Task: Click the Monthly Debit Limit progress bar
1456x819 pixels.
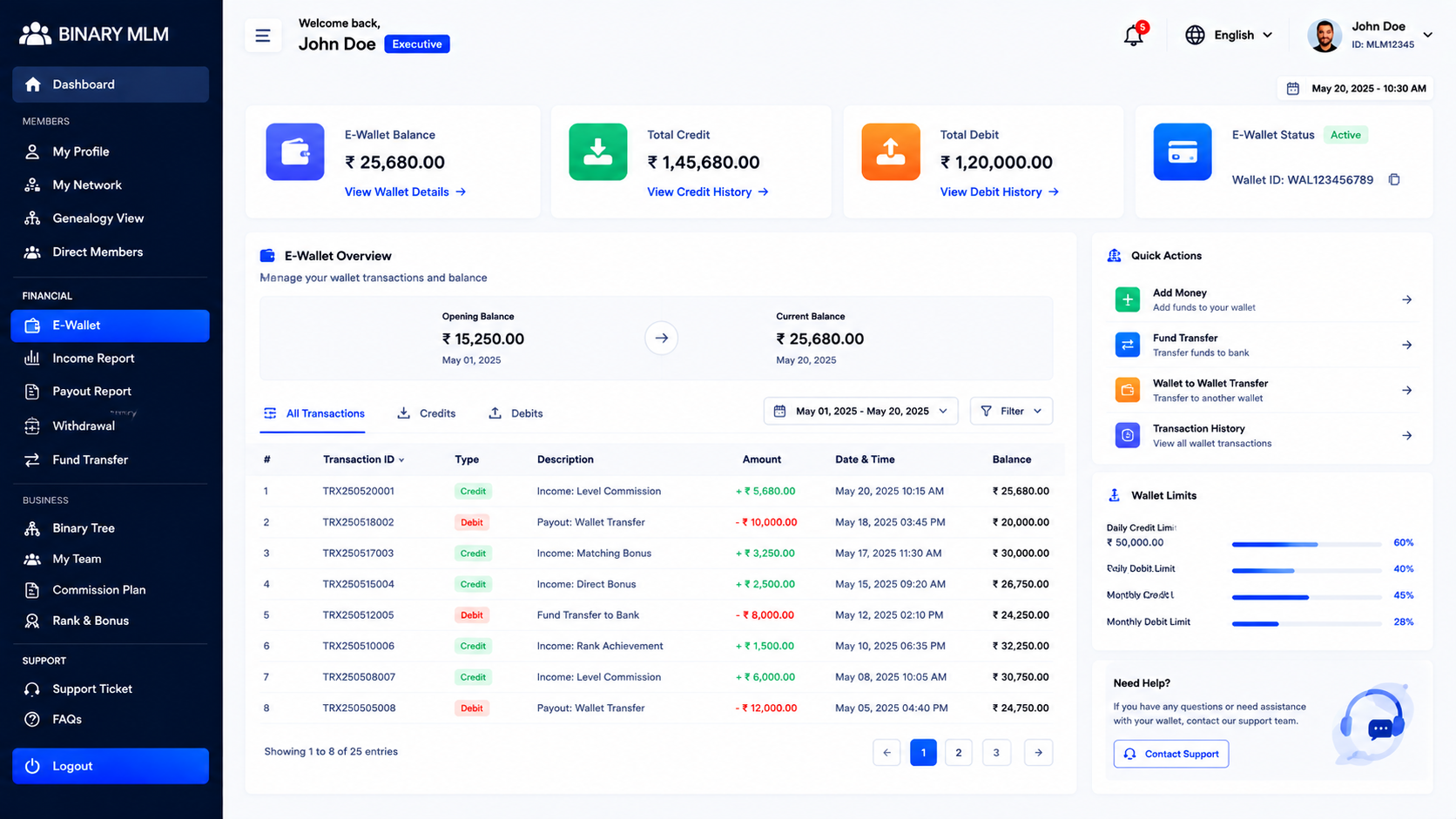Action: point(1306,623)
